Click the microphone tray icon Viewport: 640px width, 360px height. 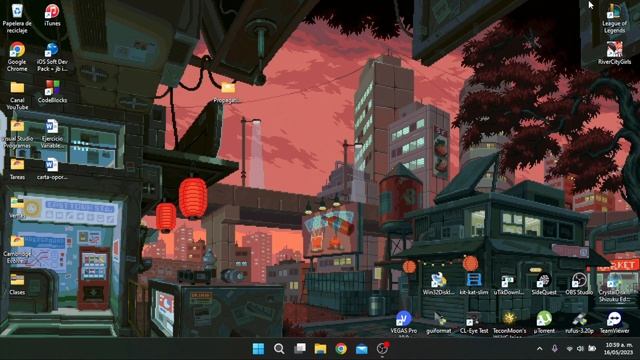[x=555, y=349]
